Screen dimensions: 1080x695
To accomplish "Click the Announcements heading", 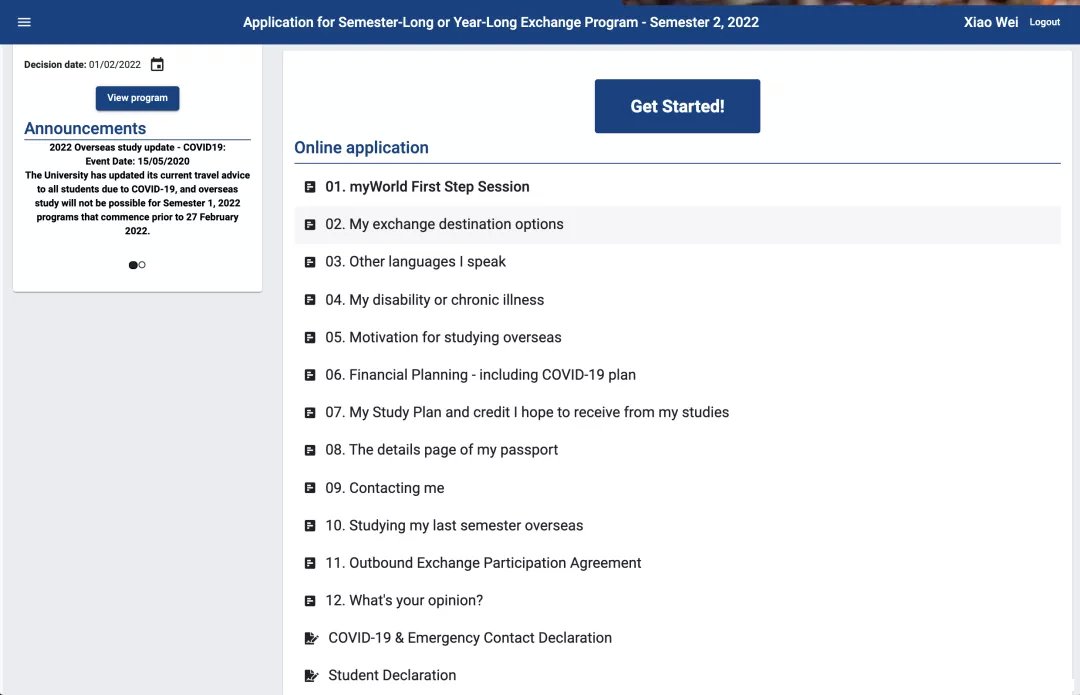I will [x=85, y=128].
